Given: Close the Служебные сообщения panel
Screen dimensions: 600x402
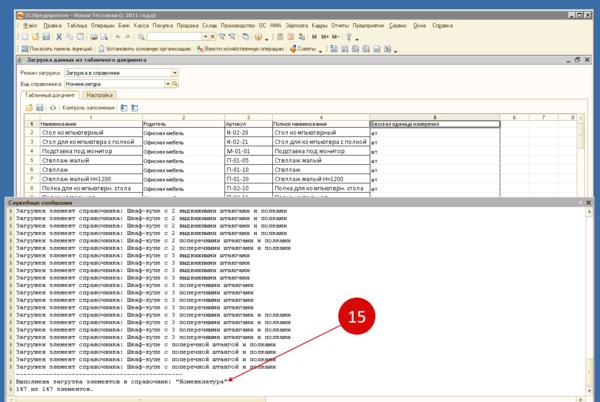Looking at the screenshot, I should coord(589,202).
